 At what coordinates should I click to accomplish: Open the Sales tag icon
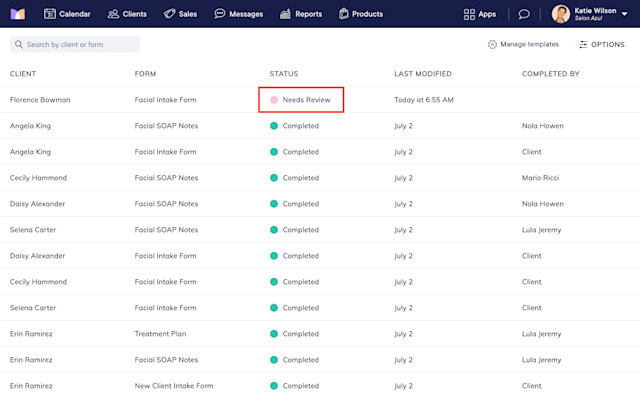(x=169, y=14)
